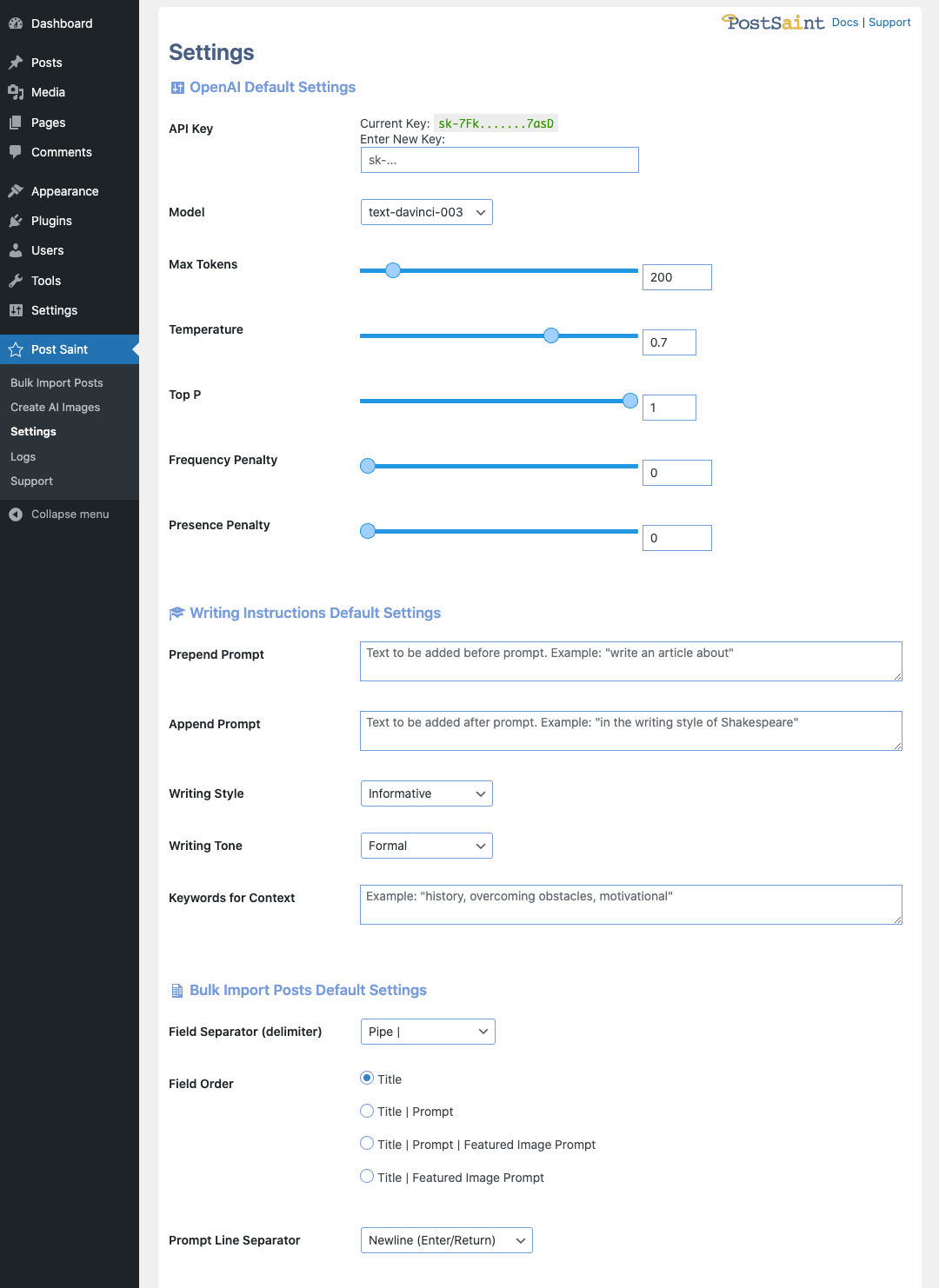Open the Dashboard menu

[x=70, y=23]
